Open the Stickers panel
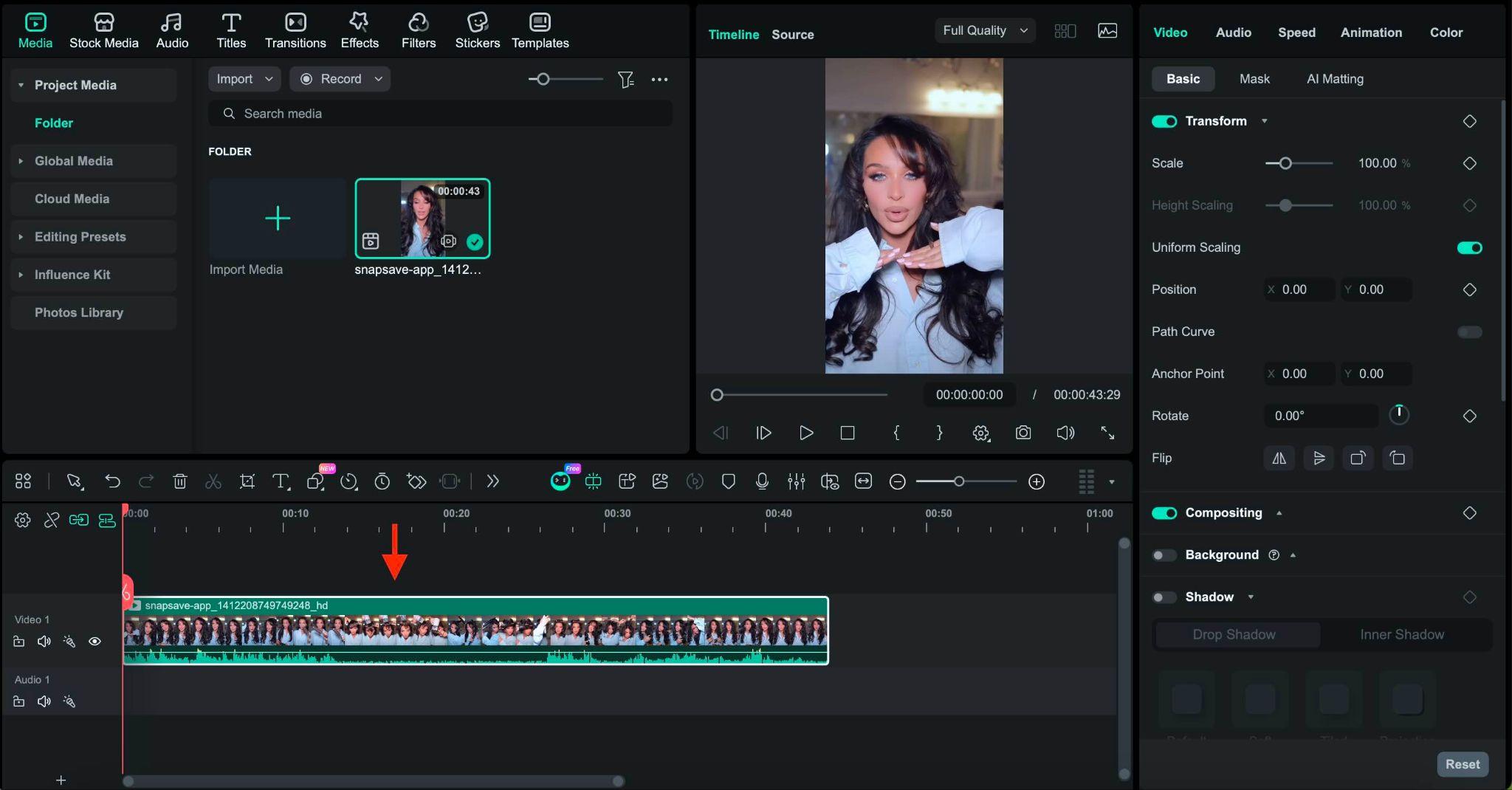Image resolution: width=1512 pixels, height=790 pixels. (477, 31)
